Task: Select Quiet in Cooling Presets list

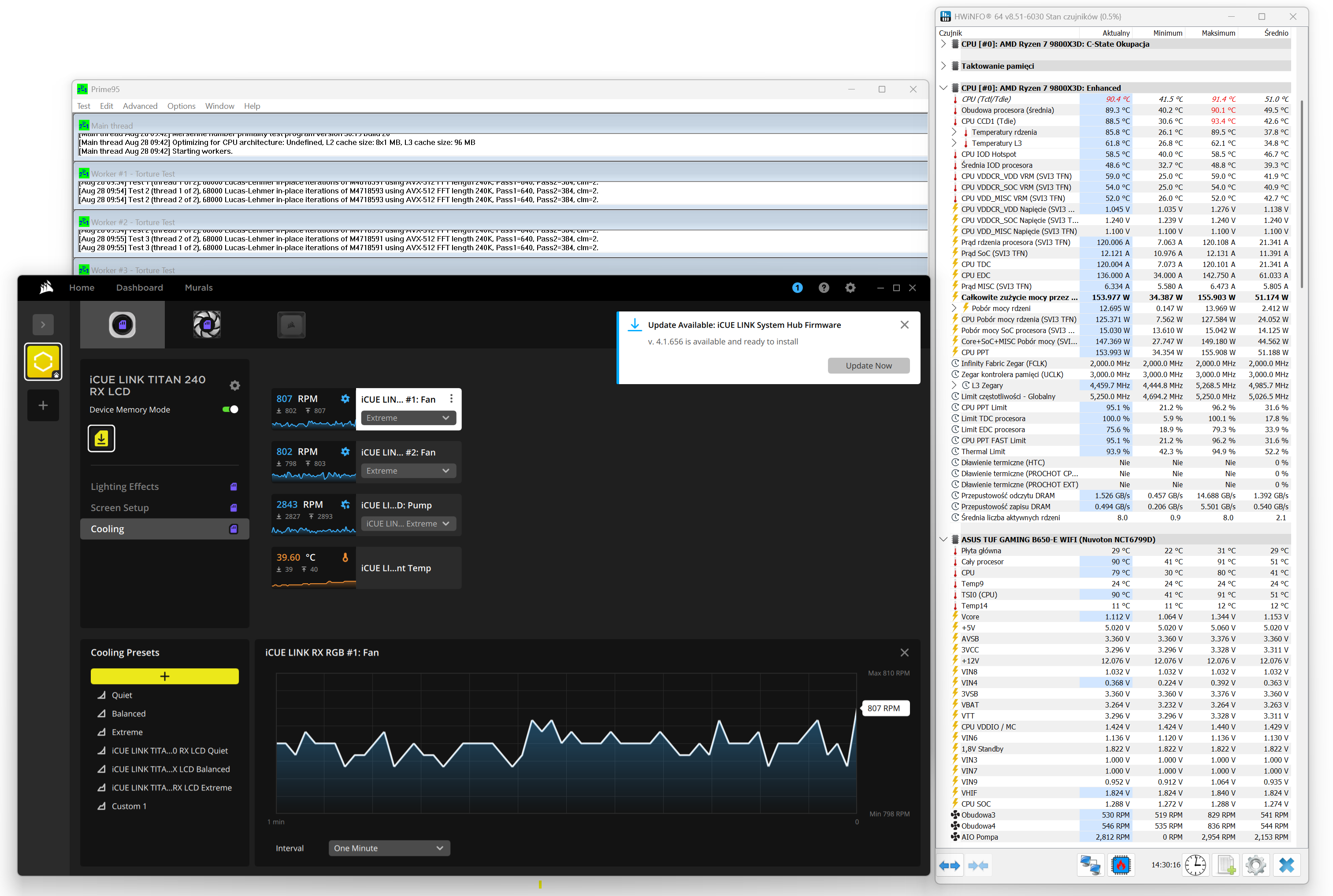Action: point(122,695)
